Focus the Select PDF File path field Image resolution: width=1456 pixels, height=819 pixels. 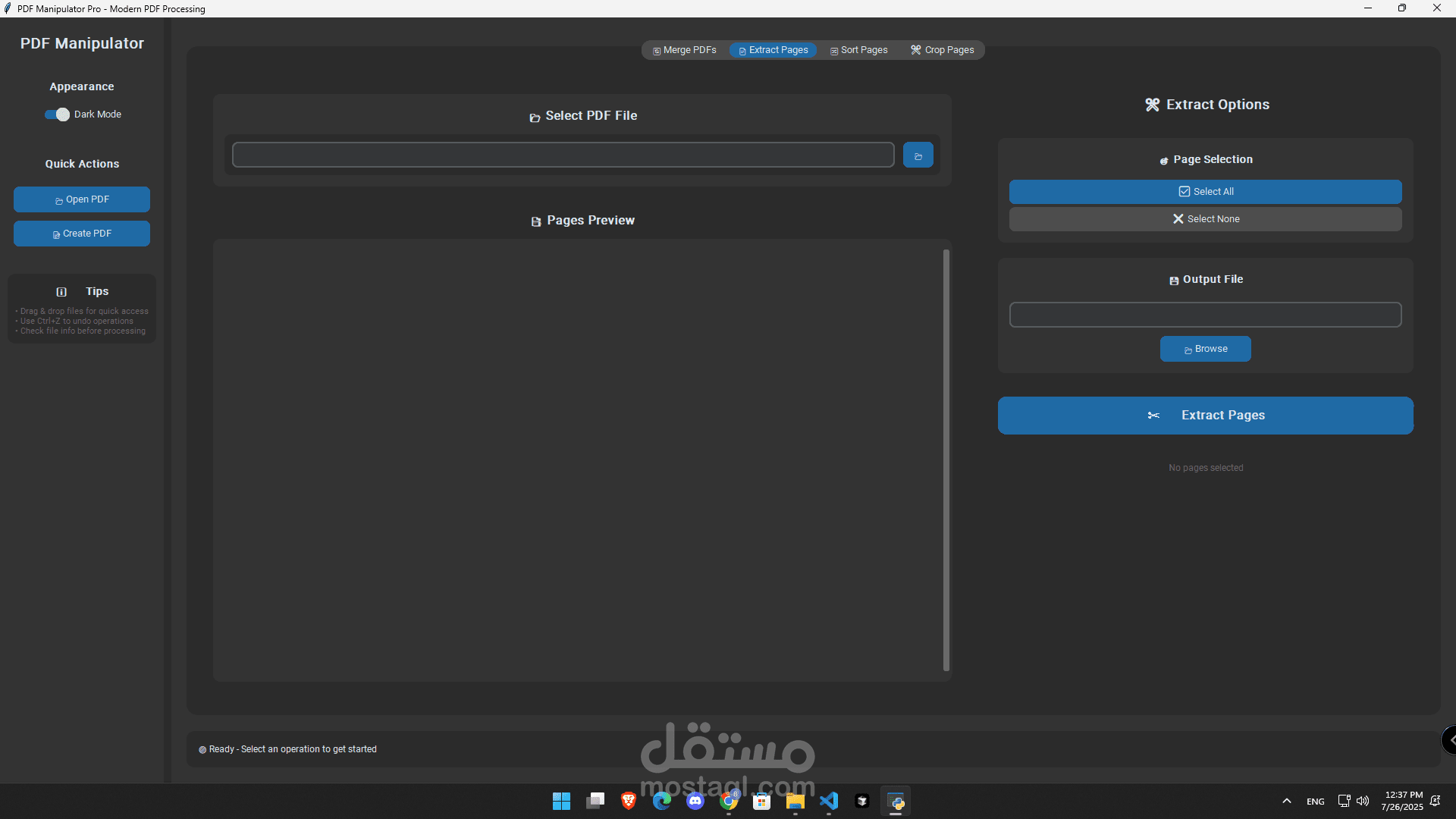click(x=563, y=155)
